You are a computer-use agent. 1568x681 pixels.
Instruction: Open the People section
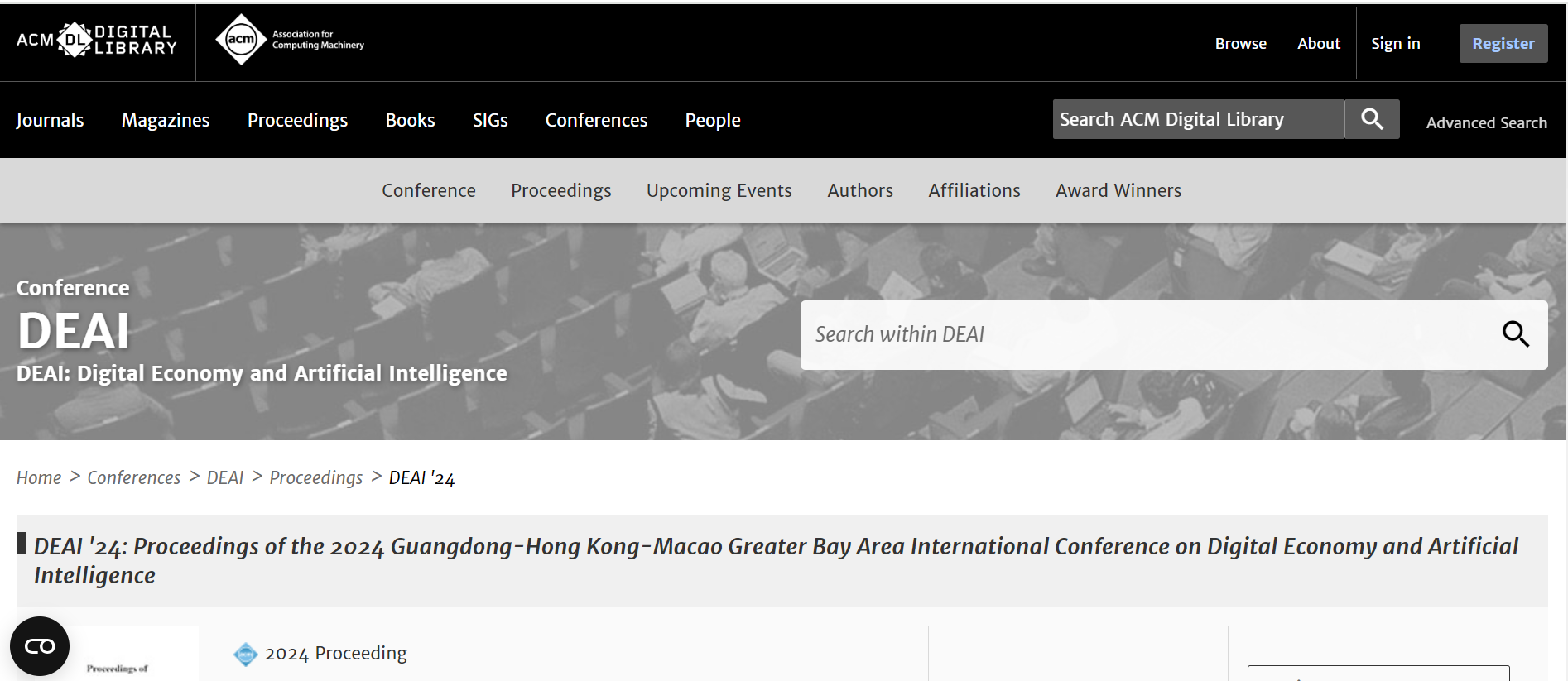click(x=713, y=120)
